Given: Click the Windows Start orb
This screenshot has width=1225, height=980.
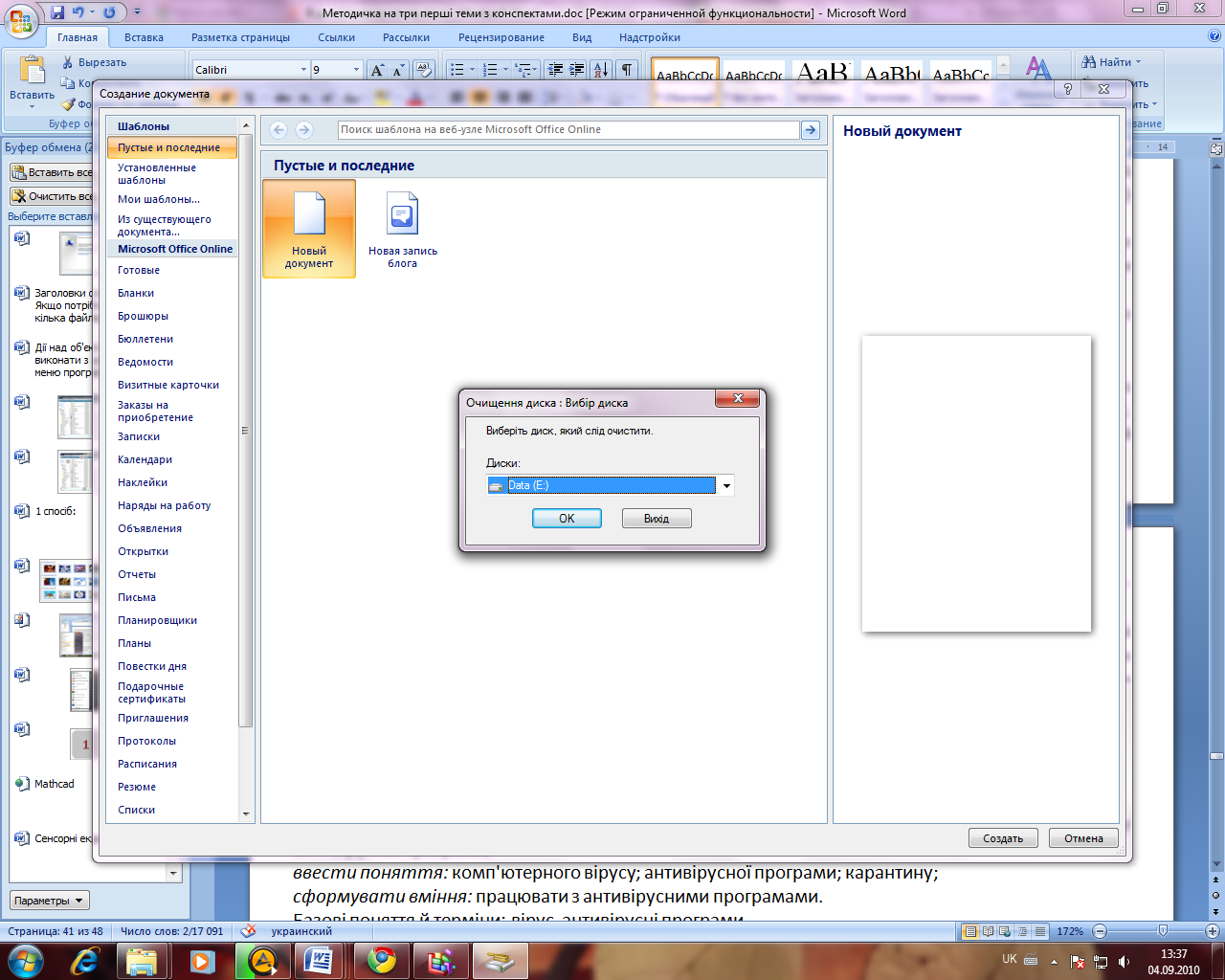Looking at the screenshot, I should [26, 960].
